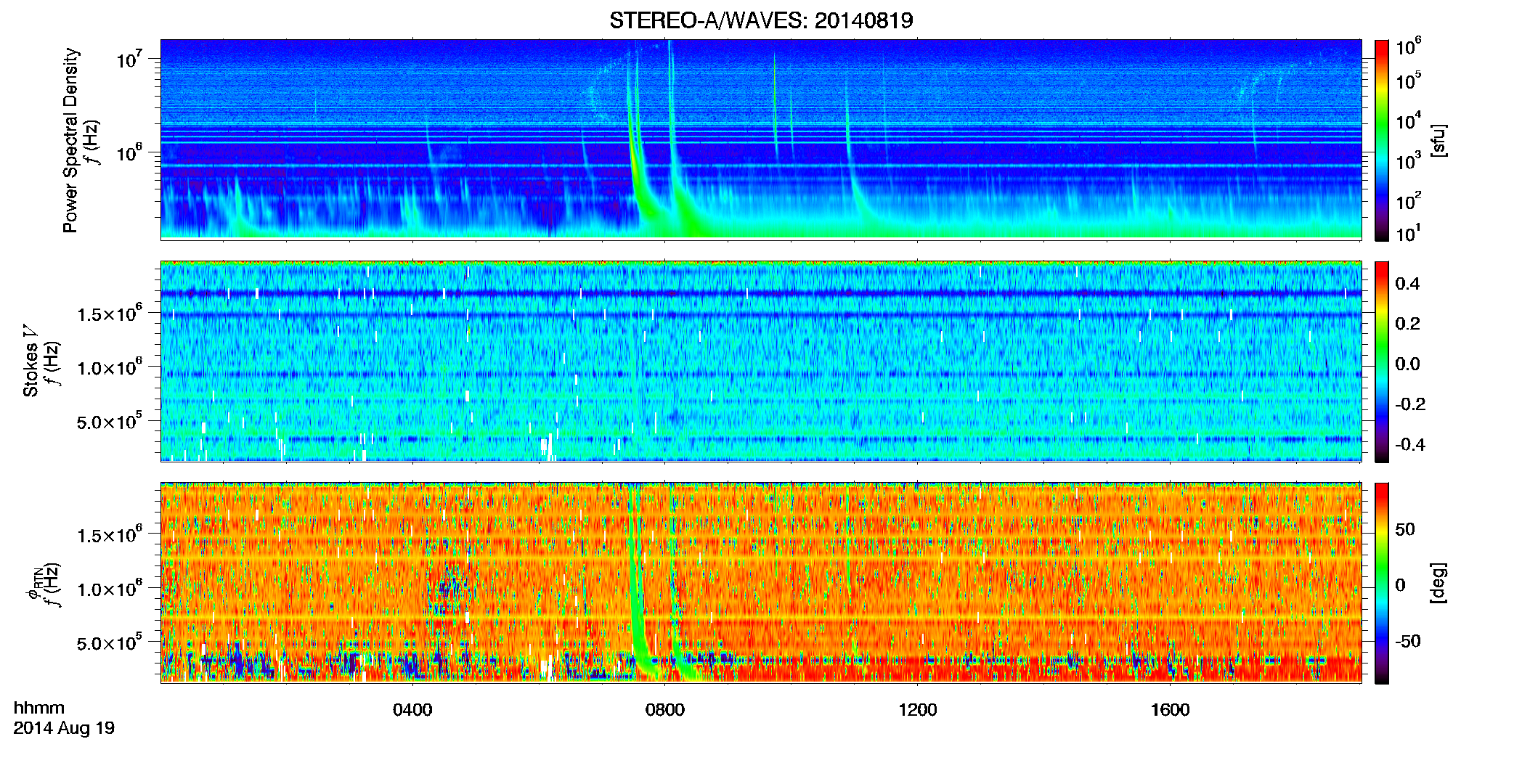Click the 0.2 tick label on the Stokes V colorbar
The height and width of the screenshot is (784, 1522).
point(1407,324)
